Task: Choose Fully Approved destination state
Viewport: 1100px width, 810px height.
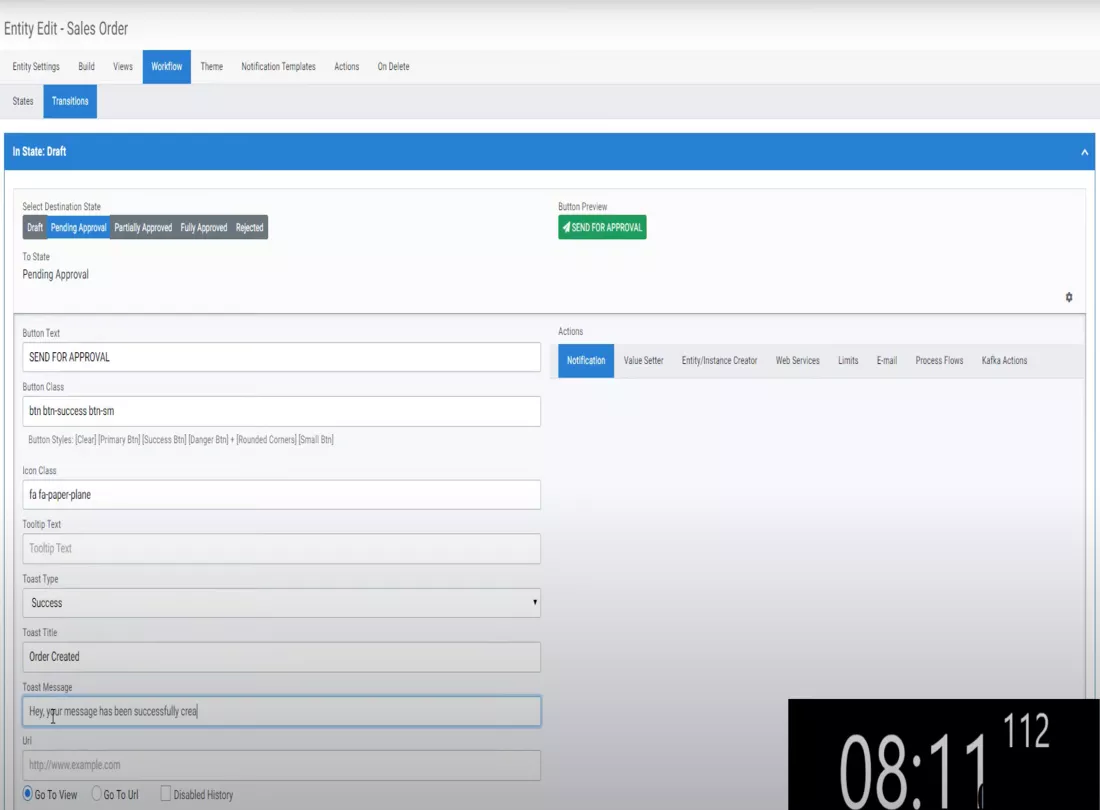Action: pyautogui.click(x=203, y=227)
